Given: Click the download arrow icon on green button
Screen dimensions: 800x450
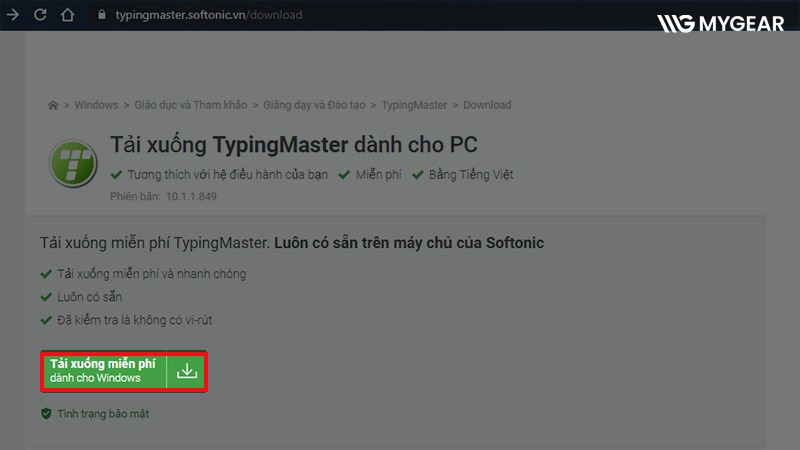Looking at the screenshot, I should point(187,371).
